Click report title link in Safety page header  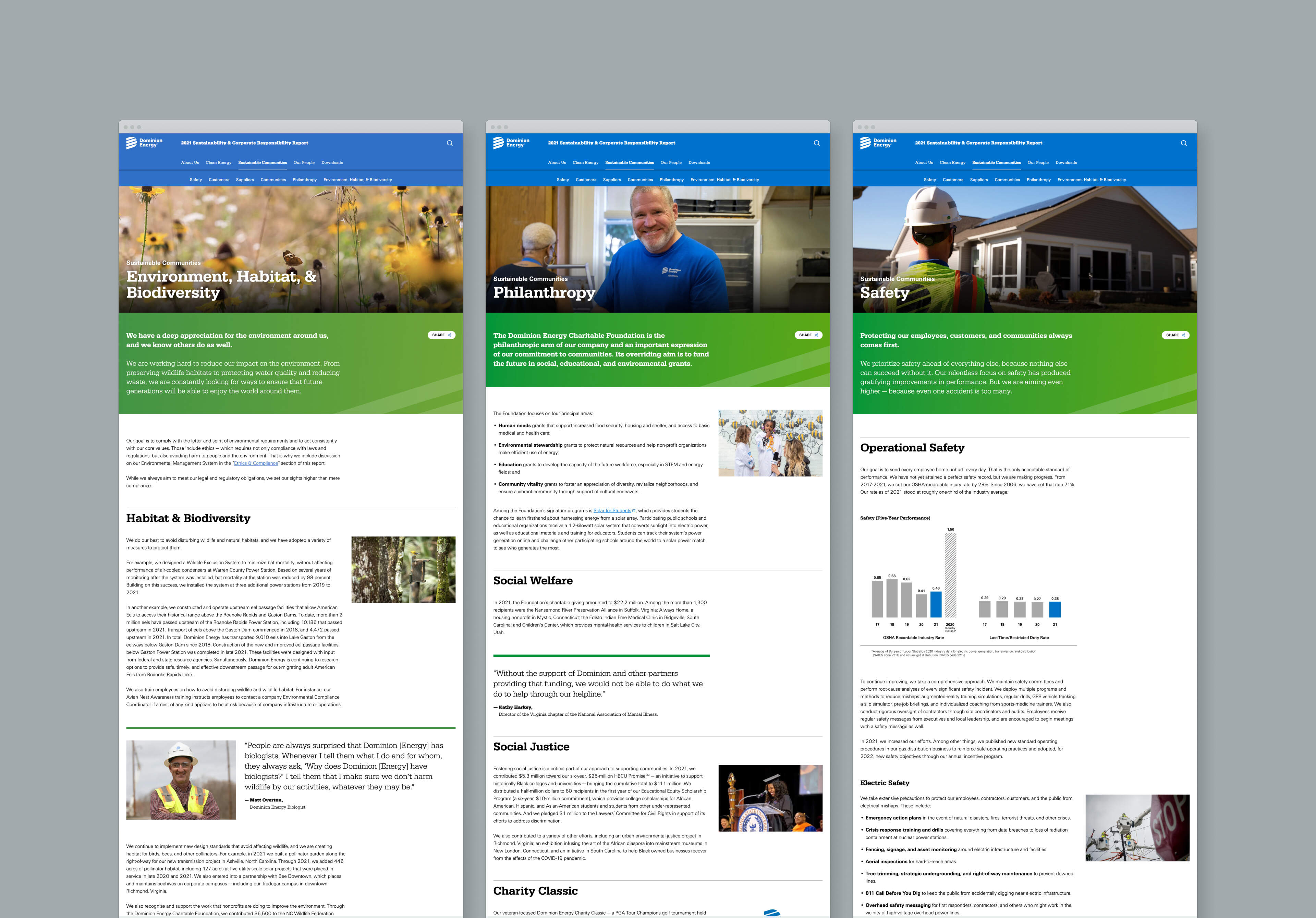tap(978, 143)
